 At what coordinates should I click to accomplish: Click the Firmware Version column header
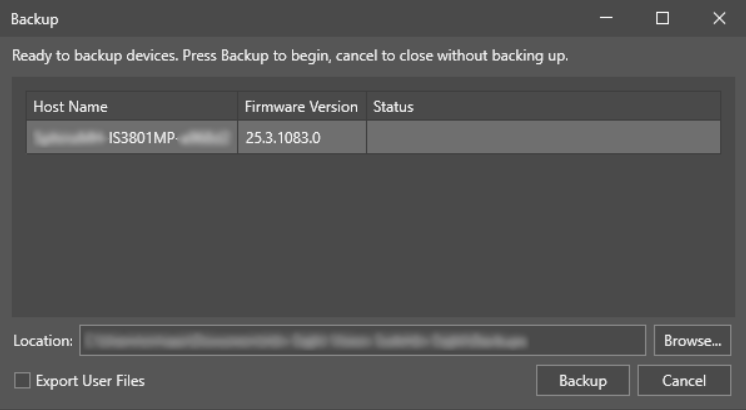pyautogui.click(x=301, y=106)
